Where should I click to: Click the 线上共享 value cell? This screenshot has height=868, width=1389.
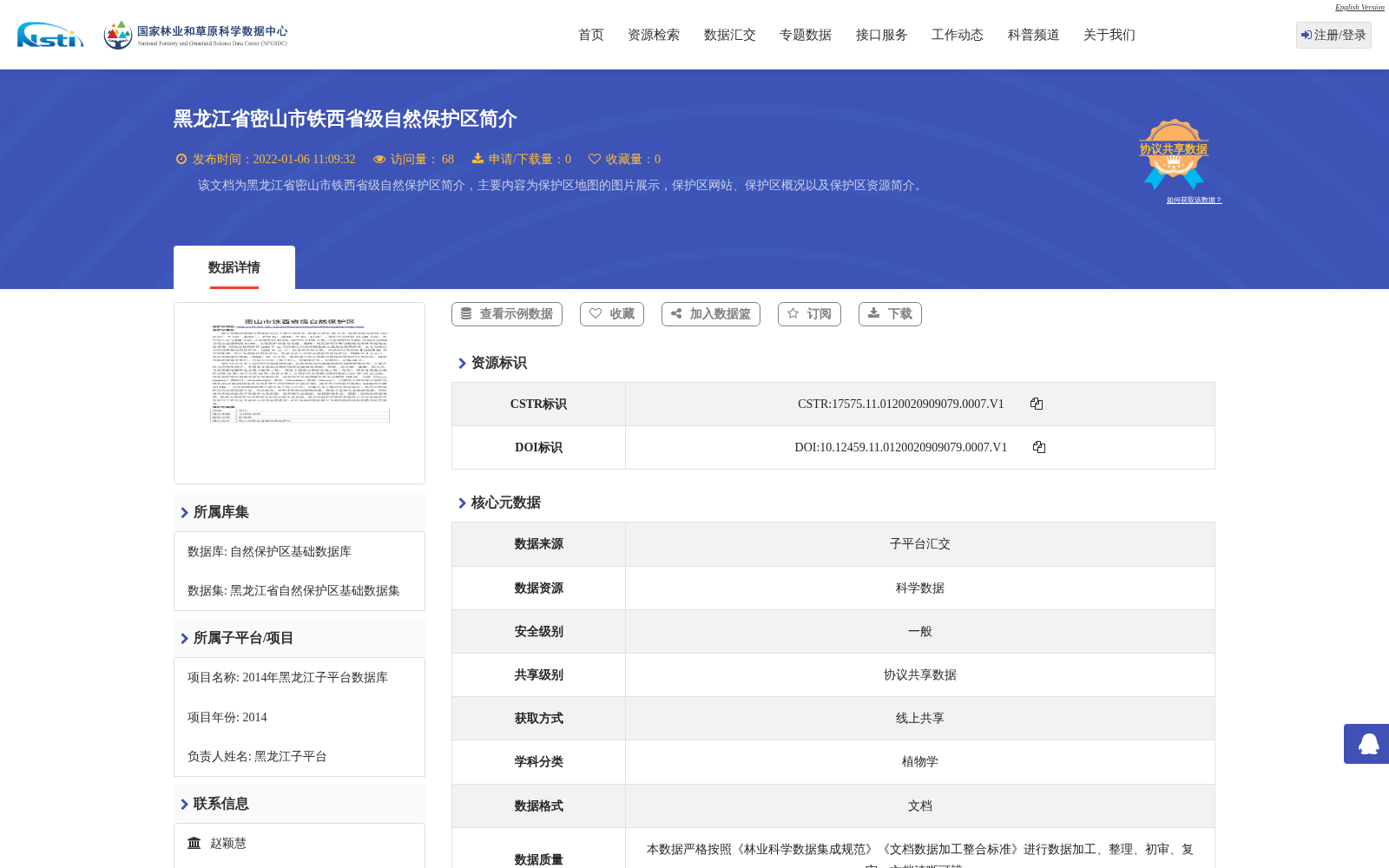pyautogui.click(x=920, y=718)
